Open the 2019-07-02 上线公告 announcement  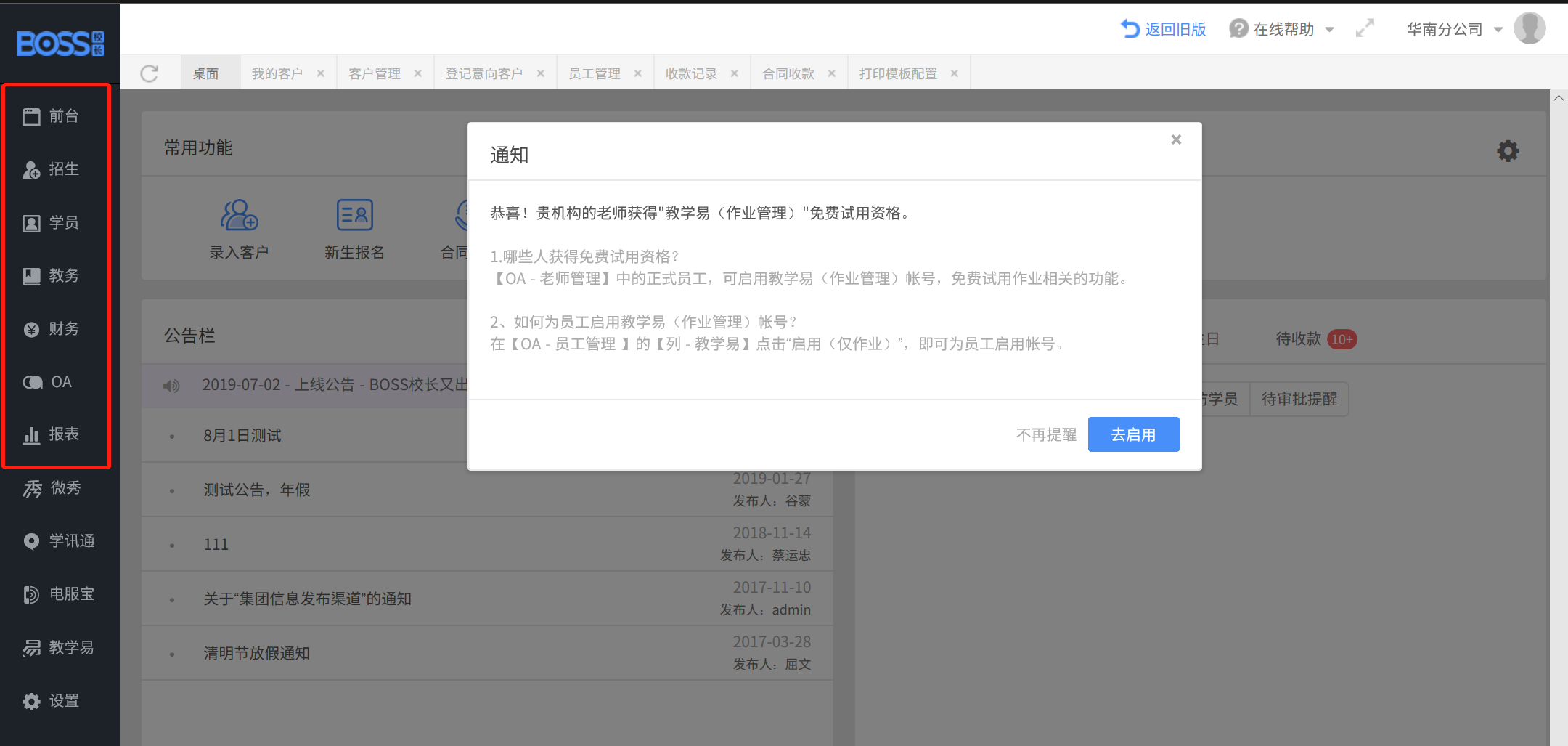pos(335,385)
